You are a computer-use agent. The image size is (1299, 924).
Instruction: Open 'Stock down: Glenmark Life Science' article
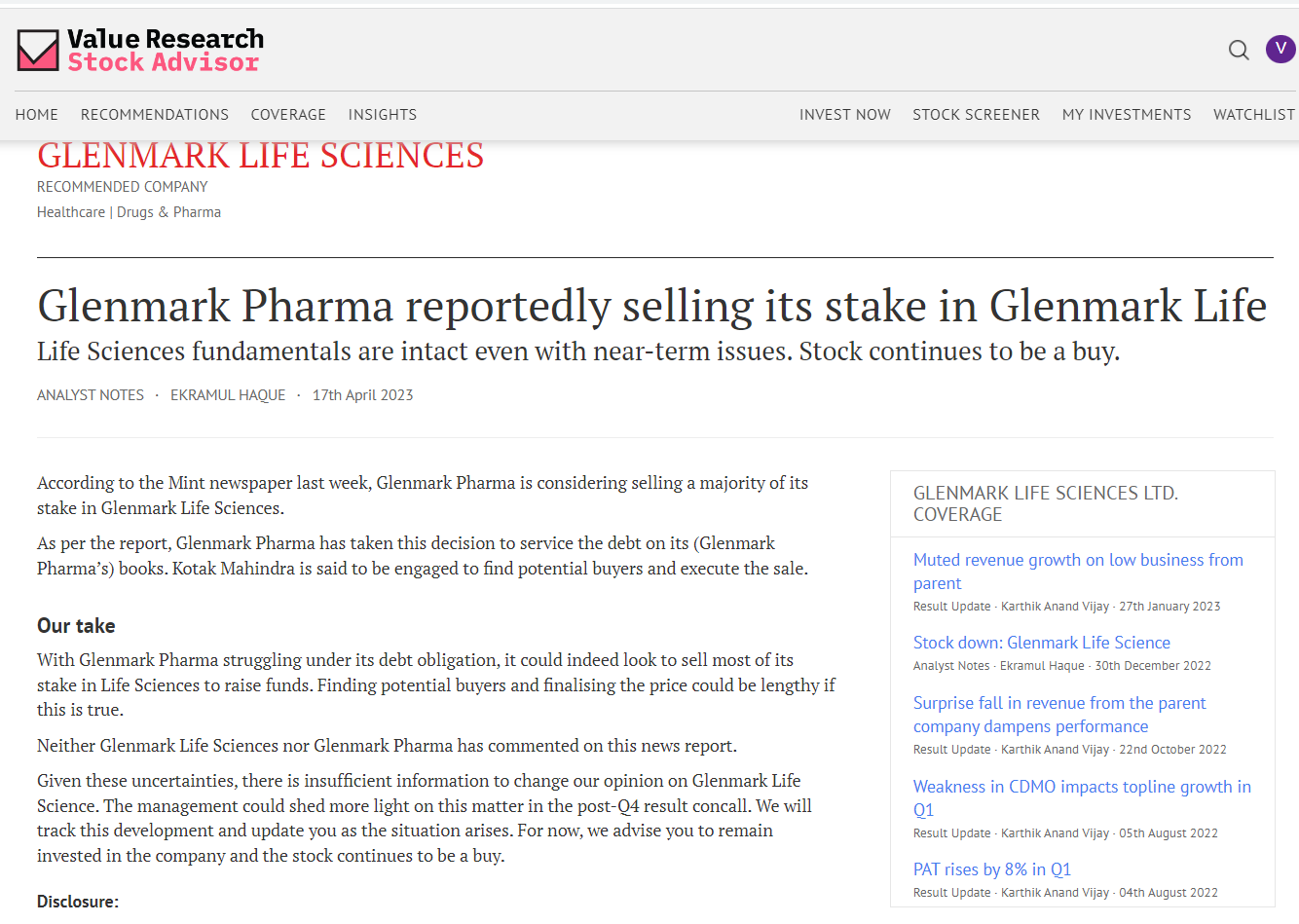click(1042, 643)
